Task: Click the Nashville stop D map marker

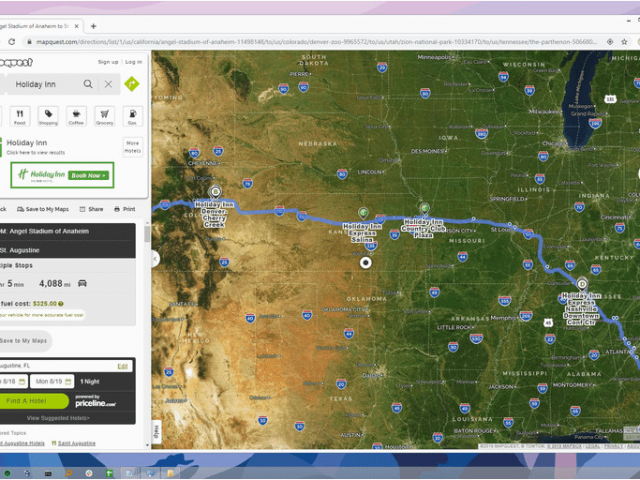Action: 582,283
